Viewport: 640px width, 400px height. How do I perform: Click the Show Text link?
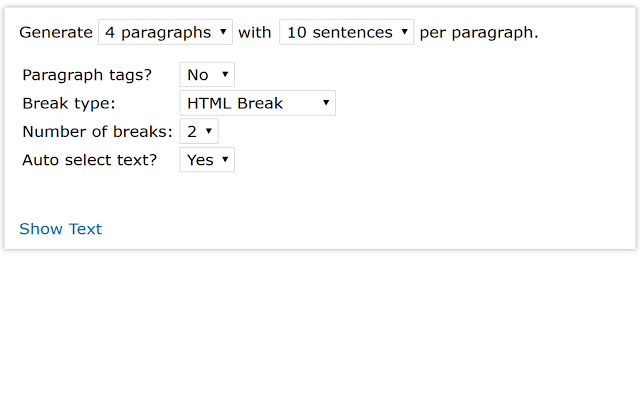(x=60, y=229)
